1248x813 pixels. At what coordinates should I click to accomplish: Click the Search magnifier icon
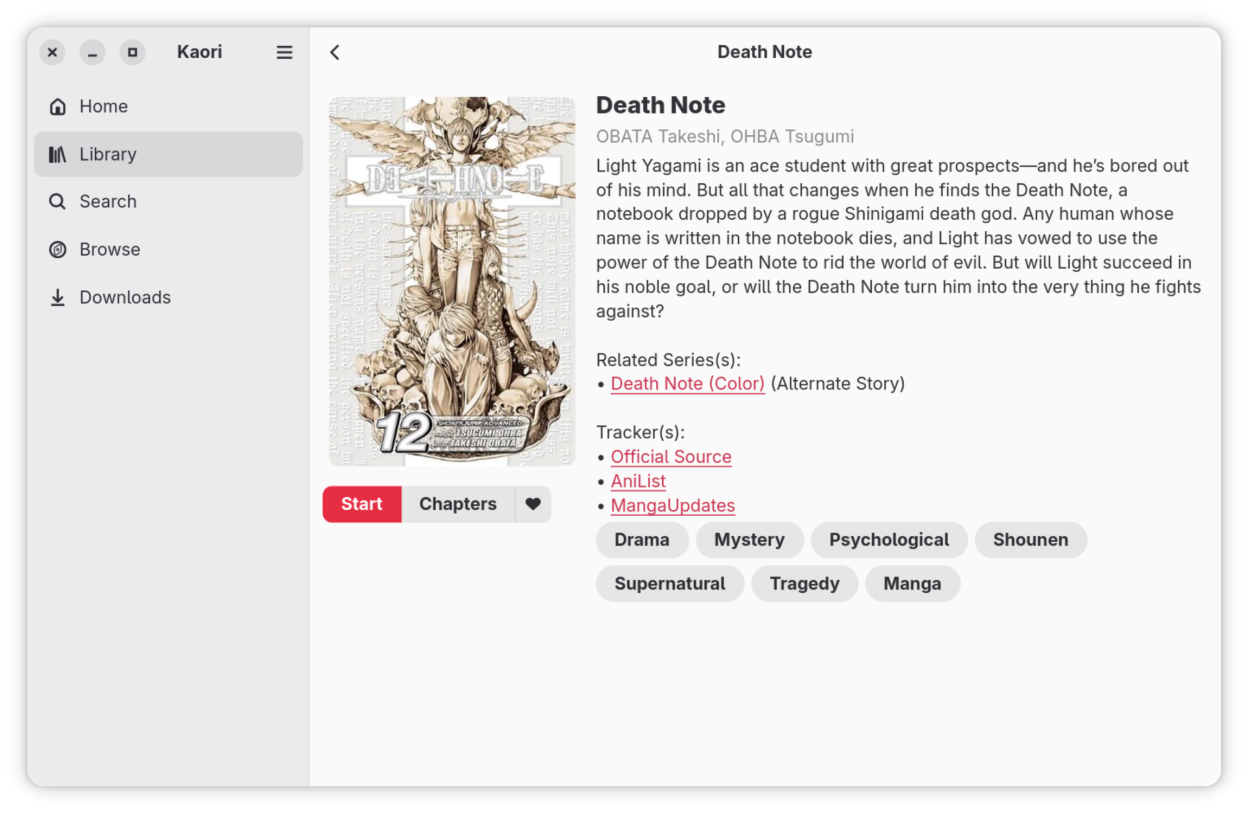click(58, 201)
